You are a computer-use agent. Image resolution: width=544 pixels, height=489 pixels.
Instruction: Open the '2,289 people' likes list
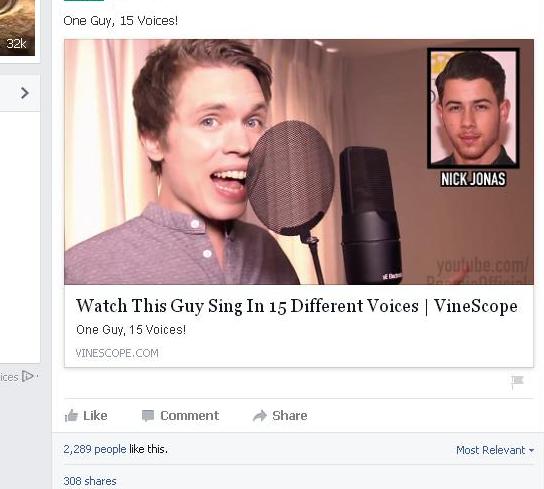click(x=95, y=449)
